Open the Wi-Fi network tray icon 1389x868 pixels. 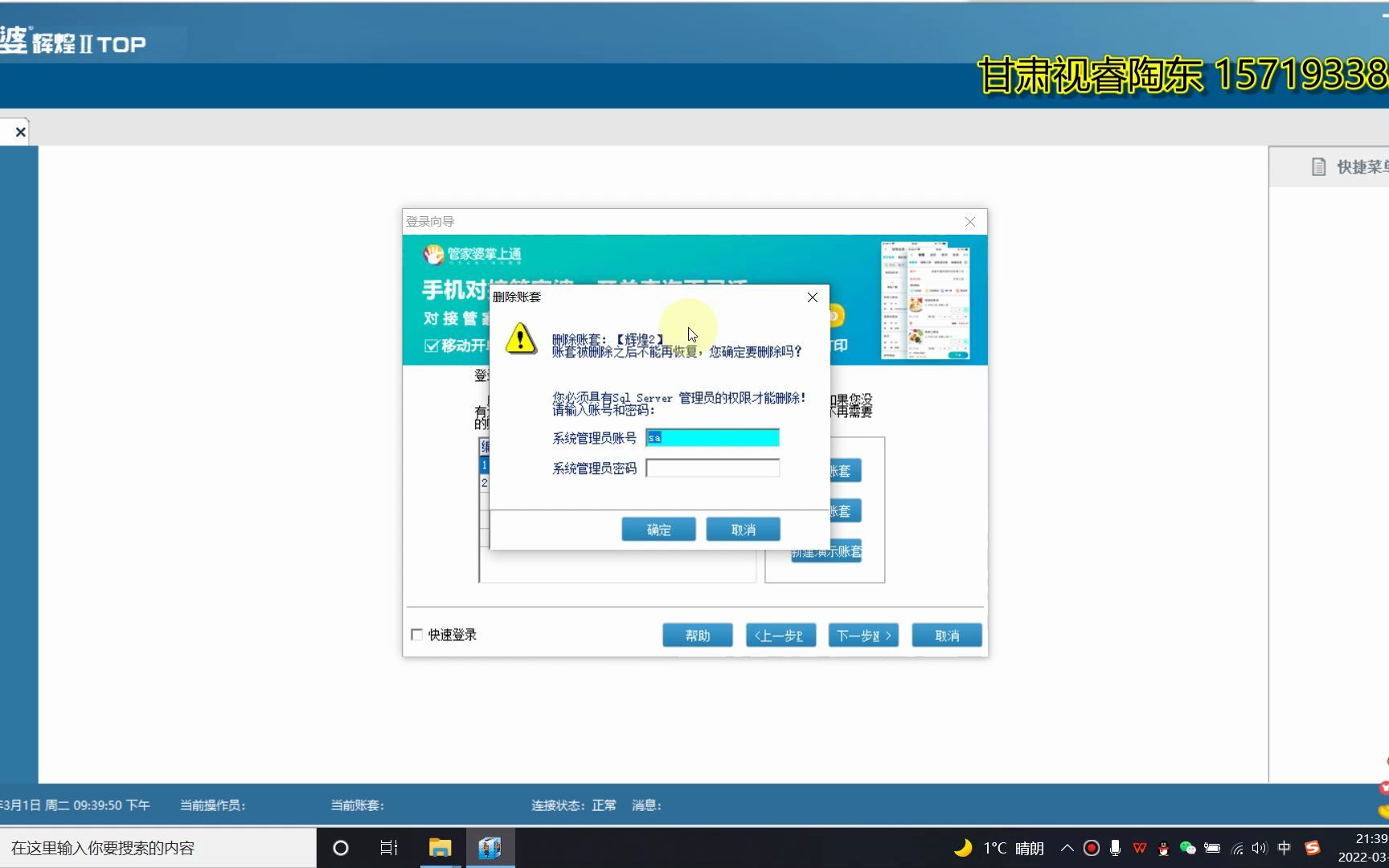(1237, 849)
